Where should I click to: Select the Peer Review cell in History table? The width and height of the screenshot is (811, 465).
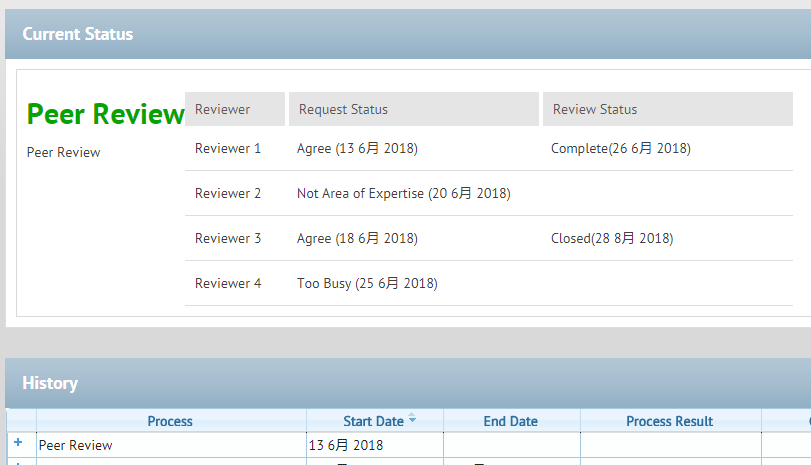click(x=76, y=445)
